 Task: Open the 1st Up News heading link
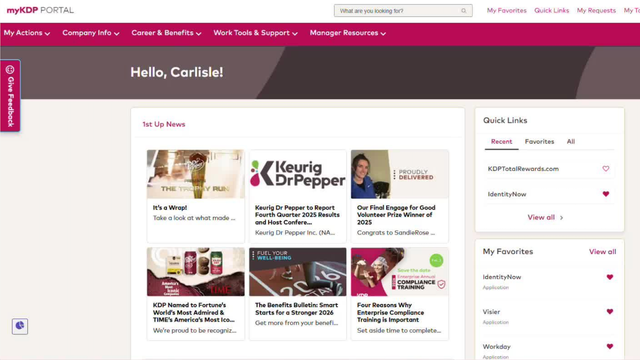pyautogui.click(x=164, y=124)
